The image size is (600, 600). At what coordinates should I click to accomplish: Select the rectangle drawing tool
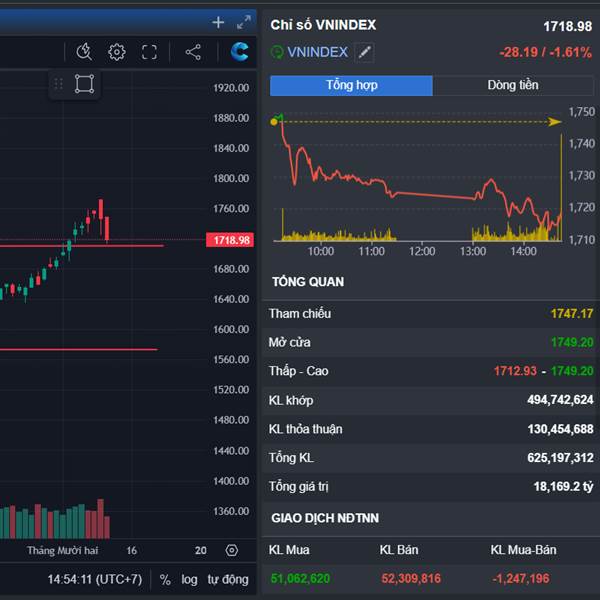[84, 83]
